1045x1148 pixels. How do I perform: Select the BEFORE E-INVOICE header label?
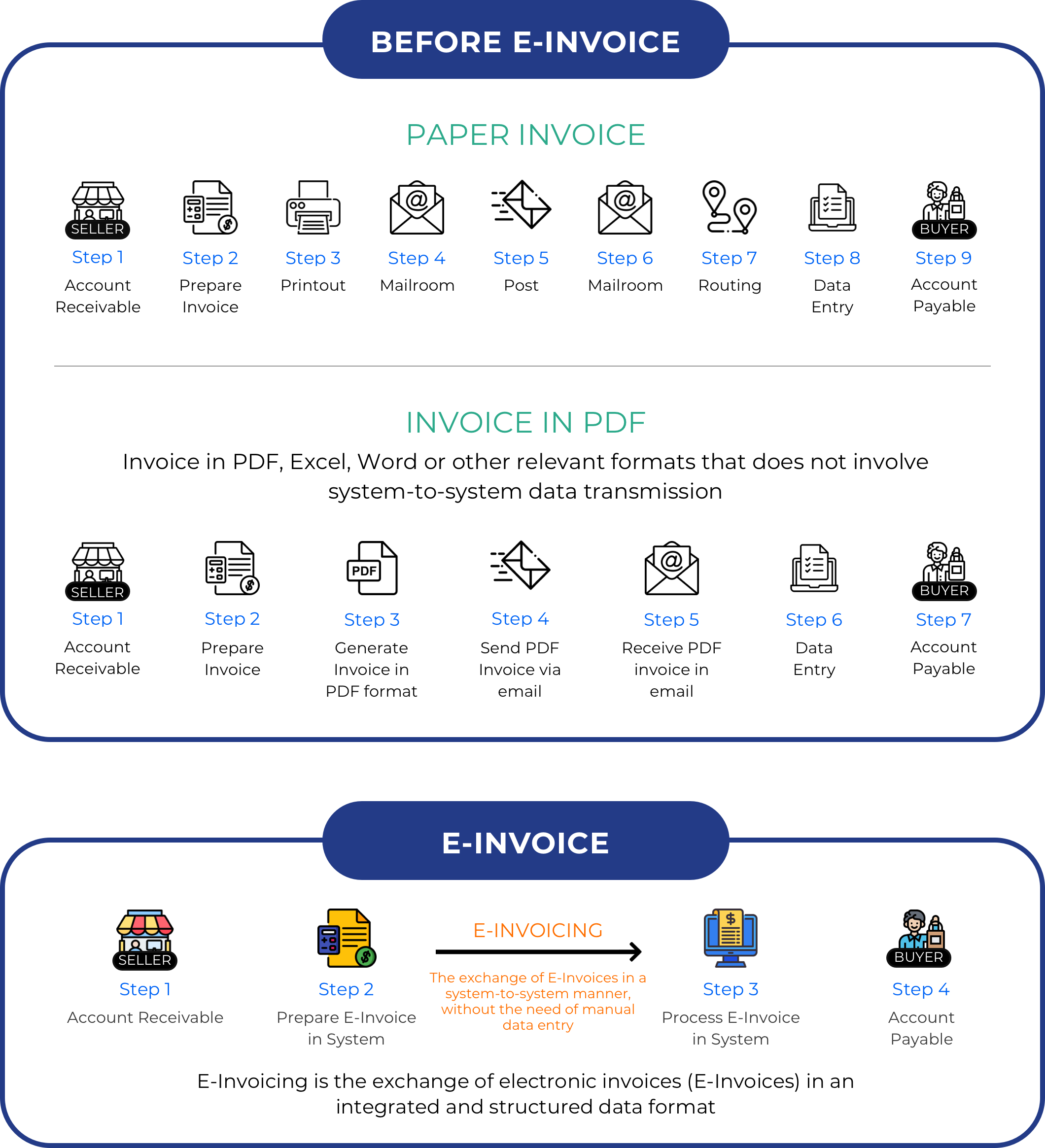523,29
